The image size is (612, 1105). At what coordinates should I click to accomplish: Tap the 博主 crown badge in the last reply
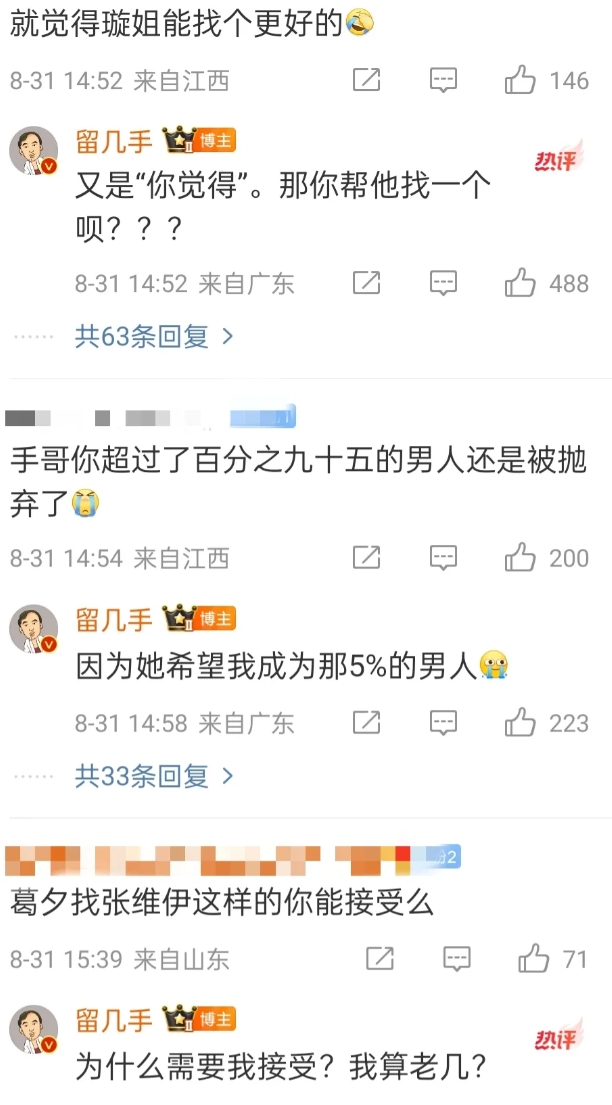(x=200, y=1020)
